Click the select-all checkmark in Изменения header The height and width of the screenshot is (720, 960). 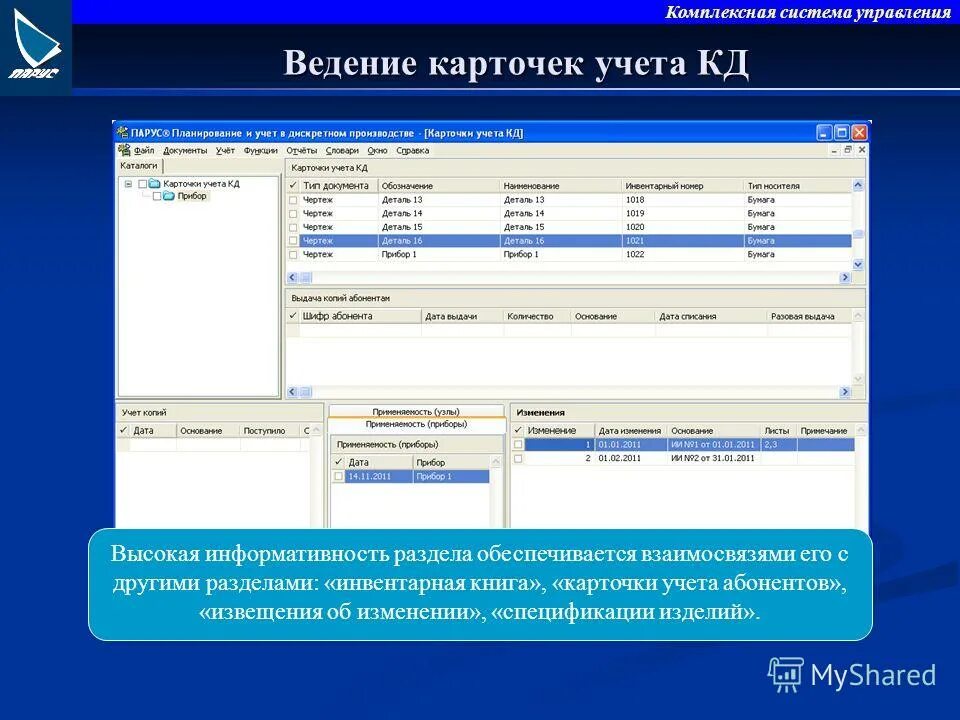pos(518,430)
